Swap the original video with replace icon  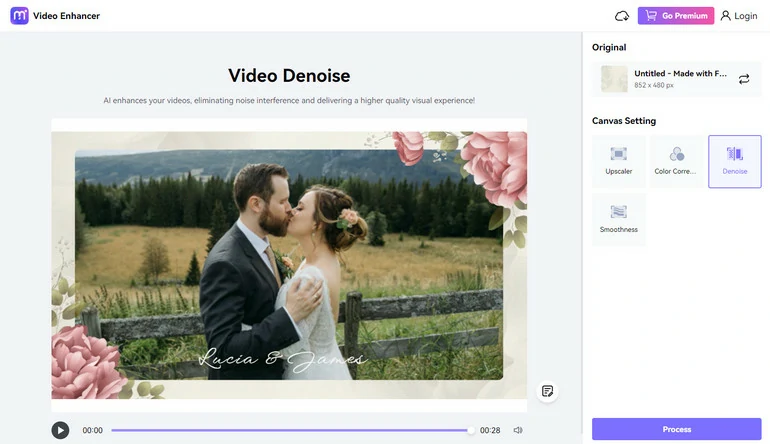[x=744, y=79]
